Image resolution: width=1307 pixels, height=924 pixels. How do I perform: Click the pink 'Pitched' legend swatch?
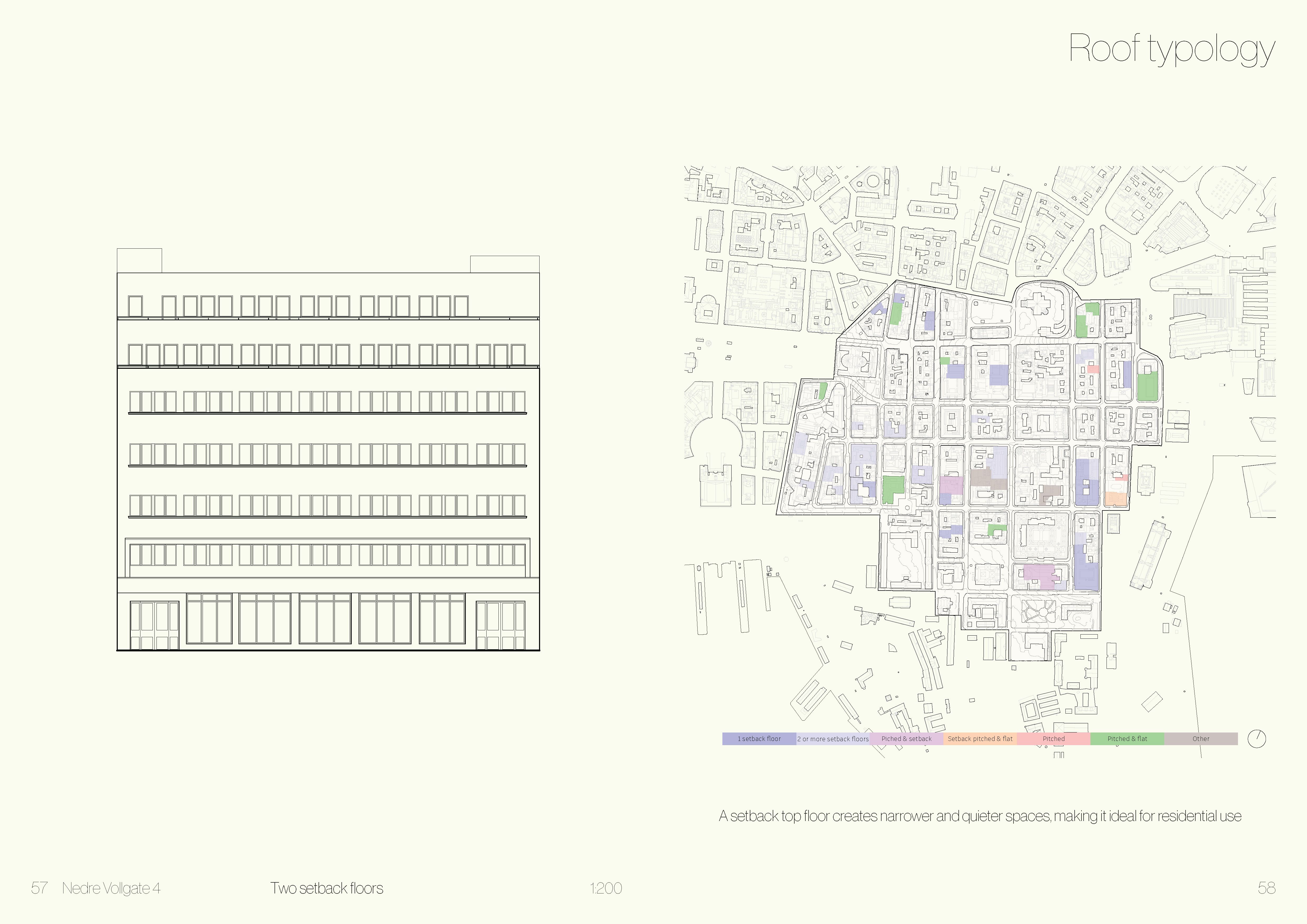(1053, 739)
